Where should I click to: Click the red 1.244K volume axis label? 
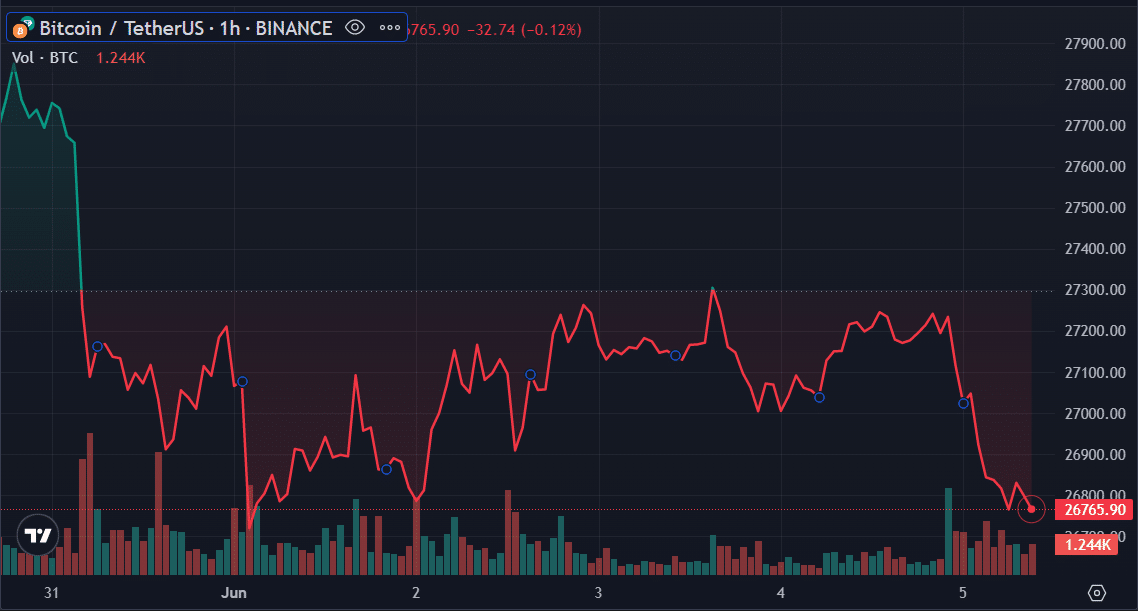tap(1087, 544)
